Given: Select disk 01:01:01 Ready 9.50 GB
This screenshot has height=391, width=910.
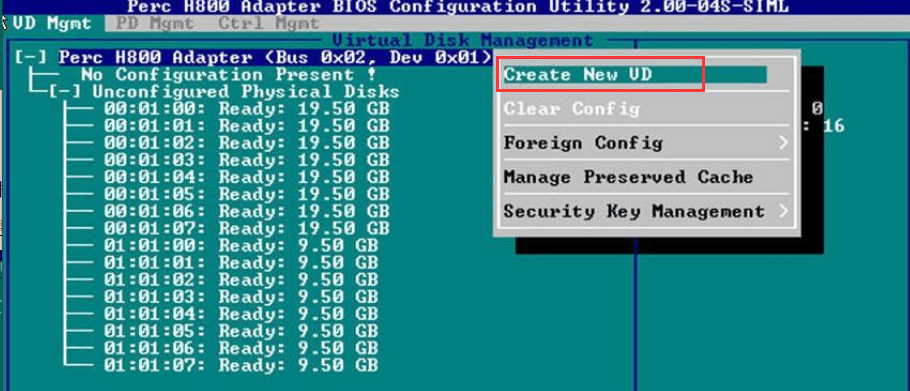Looking at the screenshot, I should [x=241, y=262].
